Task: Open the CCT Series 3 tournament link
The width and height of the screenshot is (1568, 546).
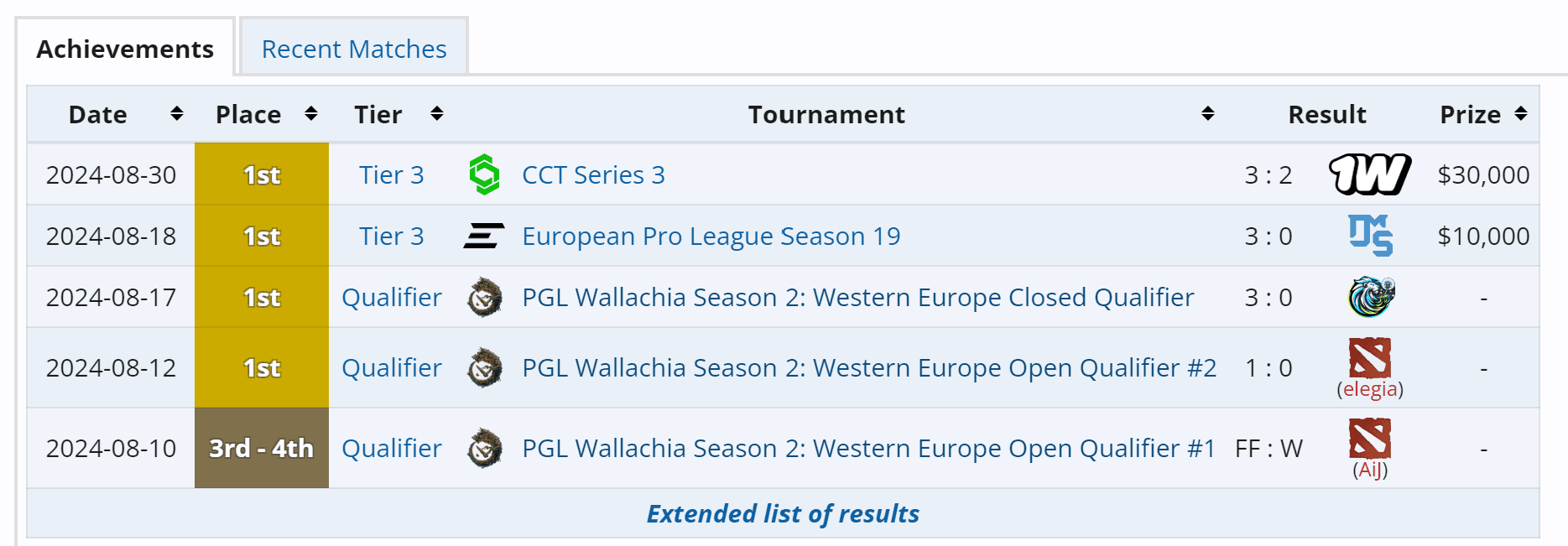Action: click(593, 175)
